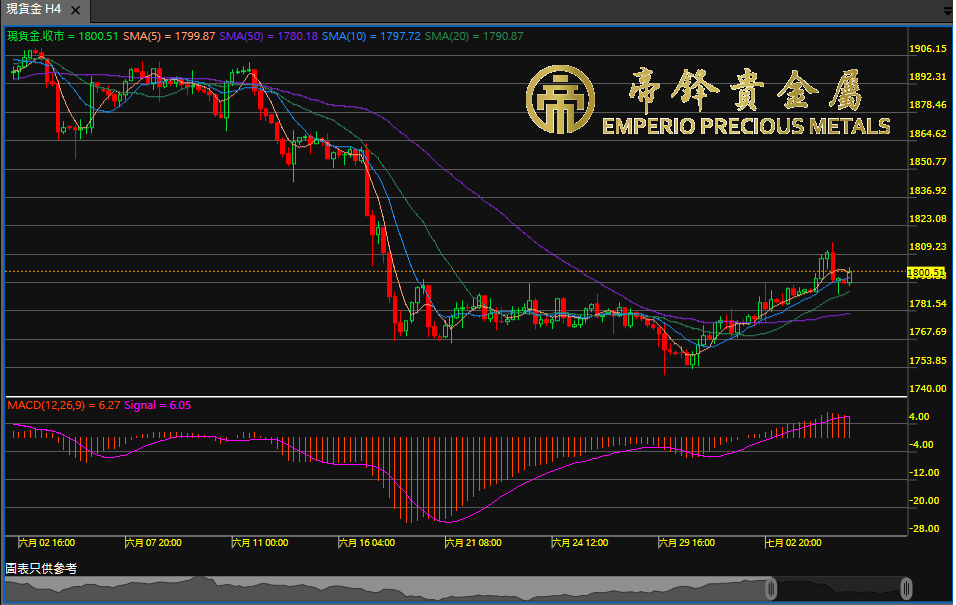Click the 七月 02 20:00 time axis label

point(793,542)
